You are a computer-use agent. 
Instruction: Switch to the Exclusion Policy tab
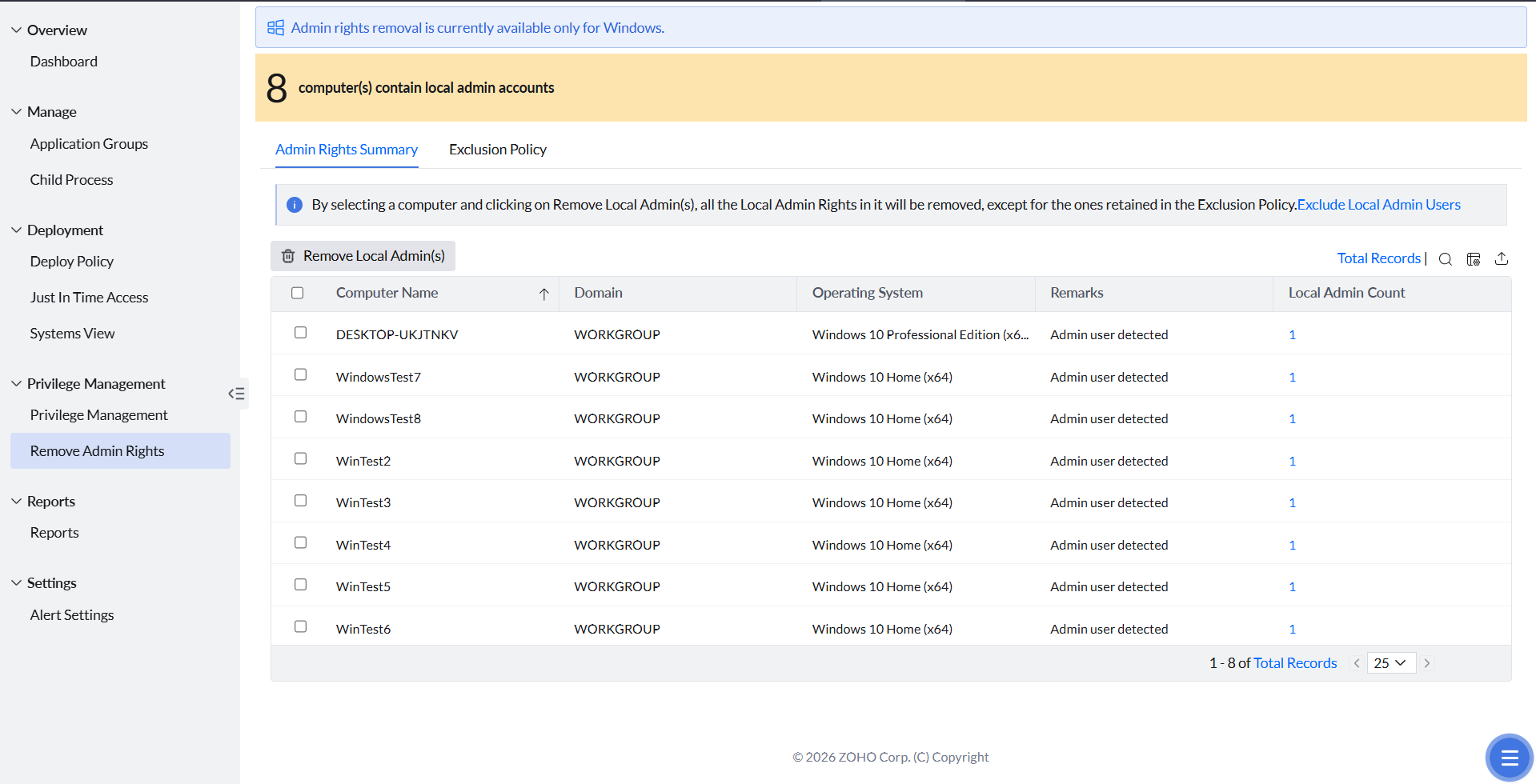[497, 150]
